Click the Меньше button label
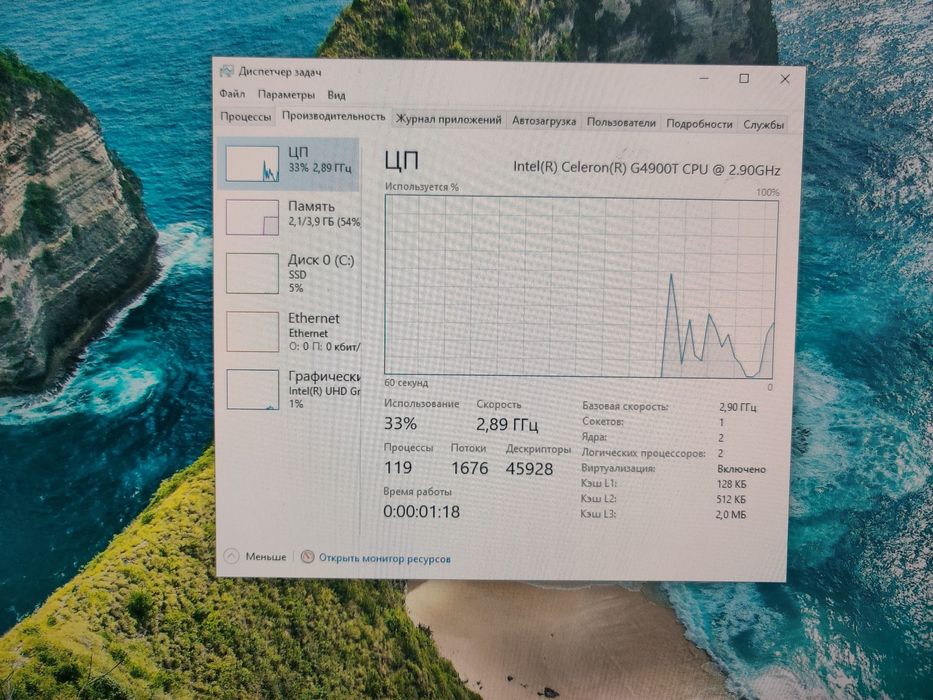933x700 pixels. [x=265, y=557]
